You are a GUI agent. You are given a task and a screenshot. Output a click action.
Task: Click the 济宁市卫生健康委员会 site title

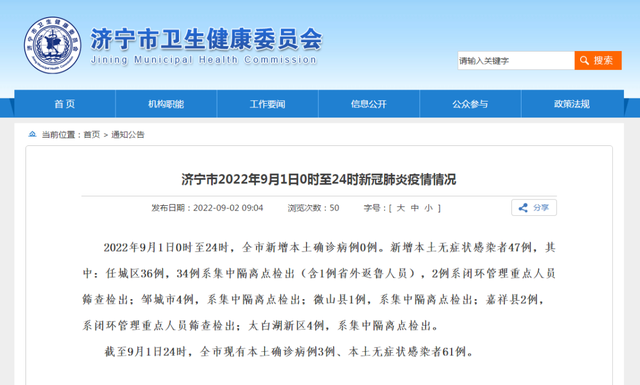tap(206, 40)
